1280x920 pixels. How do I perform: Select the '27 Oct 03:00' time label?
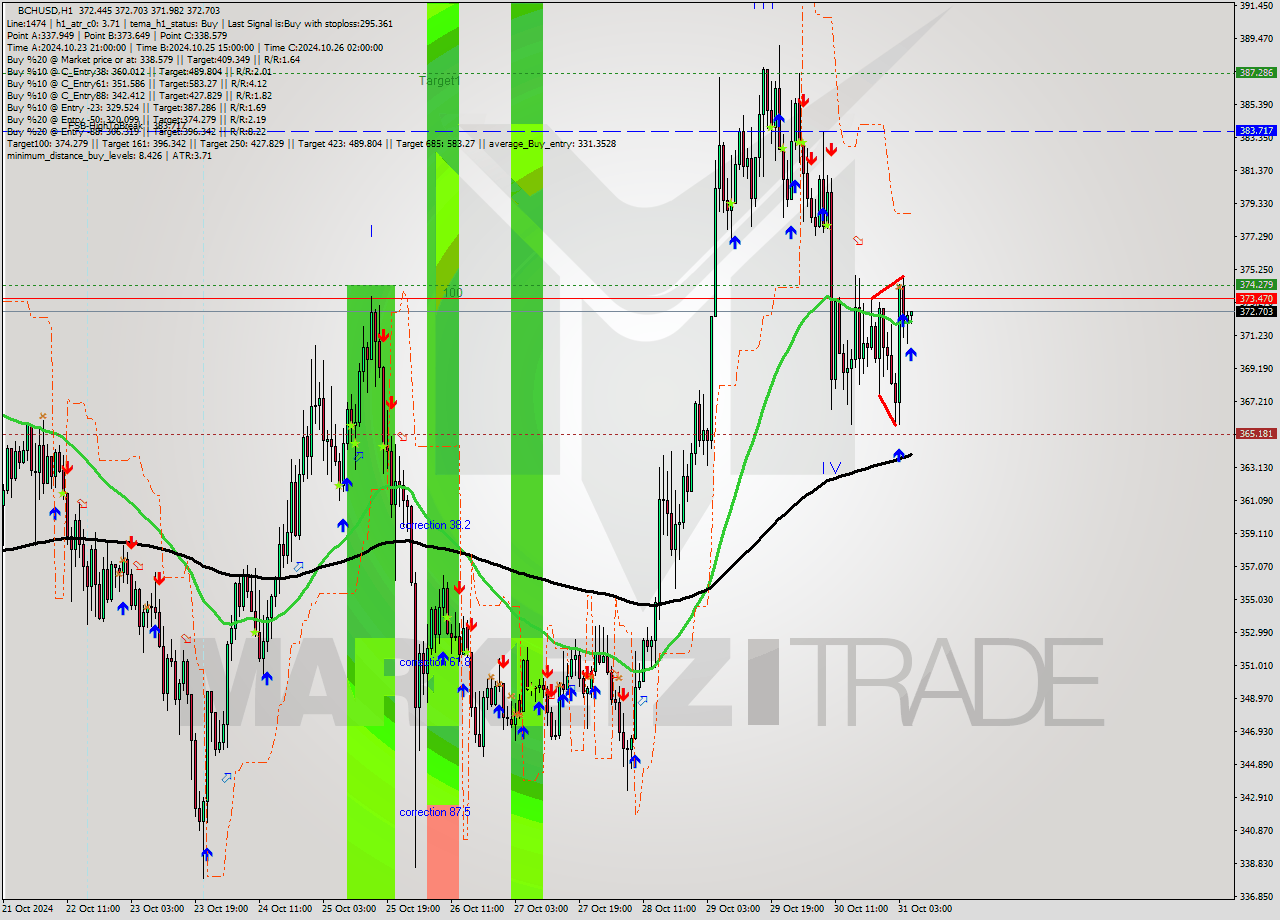tap(539, 909)
